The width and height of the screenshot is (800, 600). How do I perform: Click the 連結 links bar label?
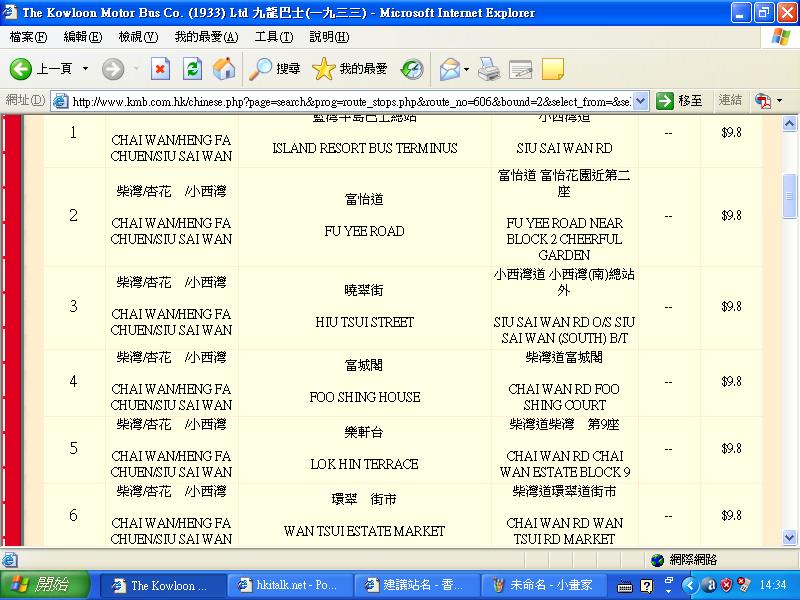click(730, 101)
